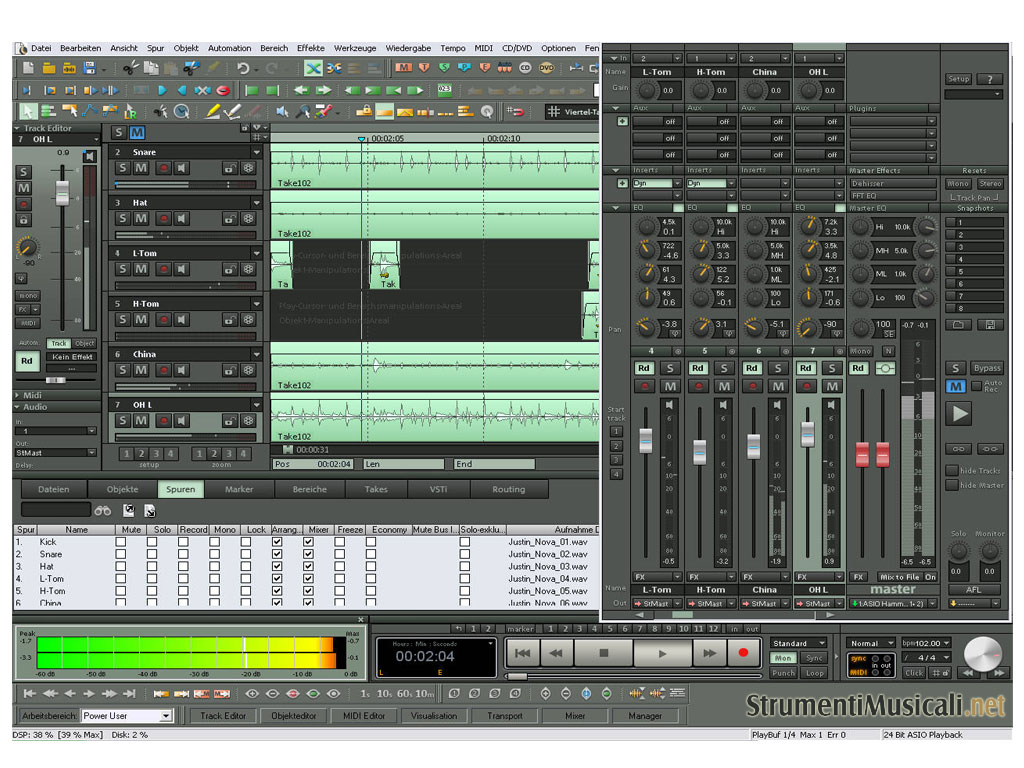Image resolution: width=1024 pixels, height=768 pixels.
Task: Switch to the Marker tab
Action: (x=239, y=489)
